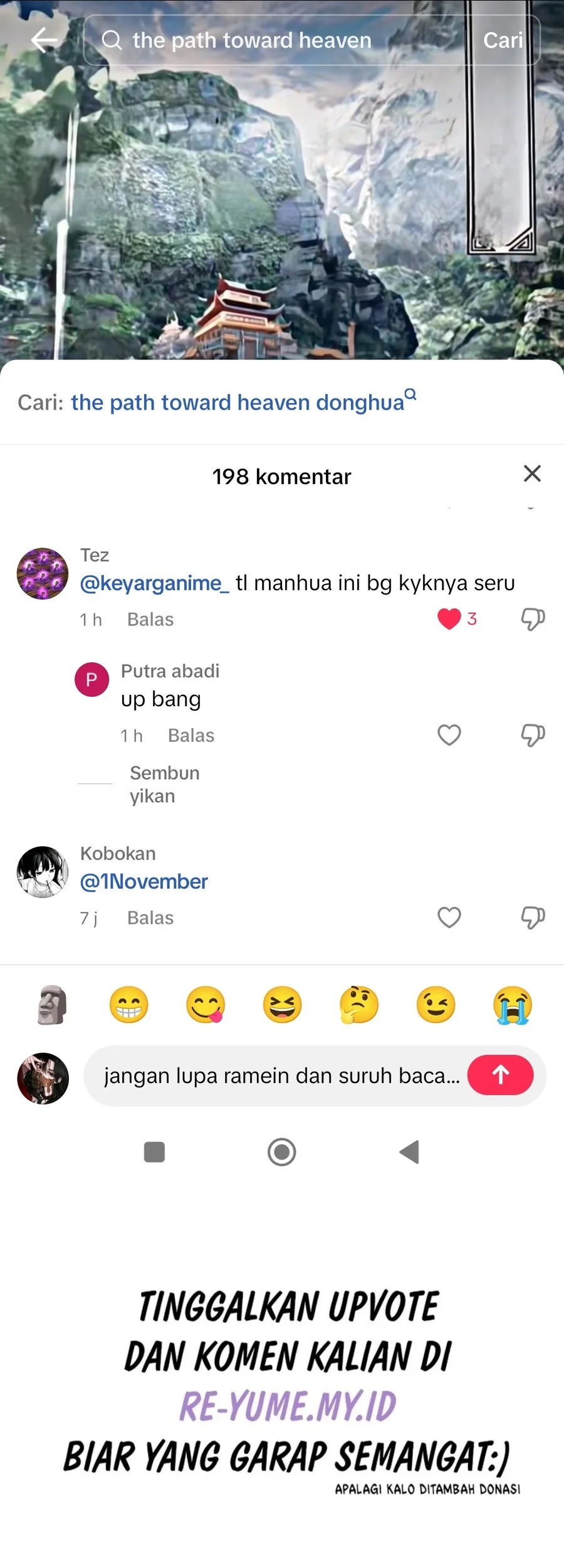Image resolution: width=564 pixels, height=1568 pixels.
Task: Open Tez's profile avatar
Action: tap(43, 574)
